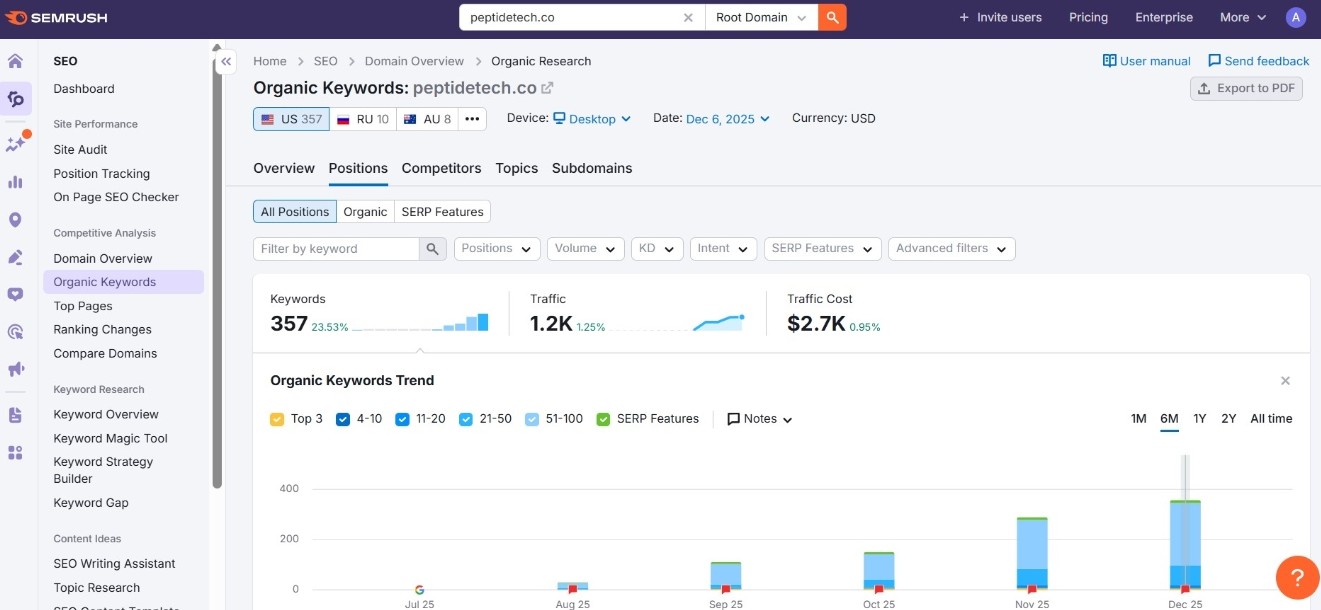Switch to the Topics tab

pyautogui.click(x=517, y=169)
